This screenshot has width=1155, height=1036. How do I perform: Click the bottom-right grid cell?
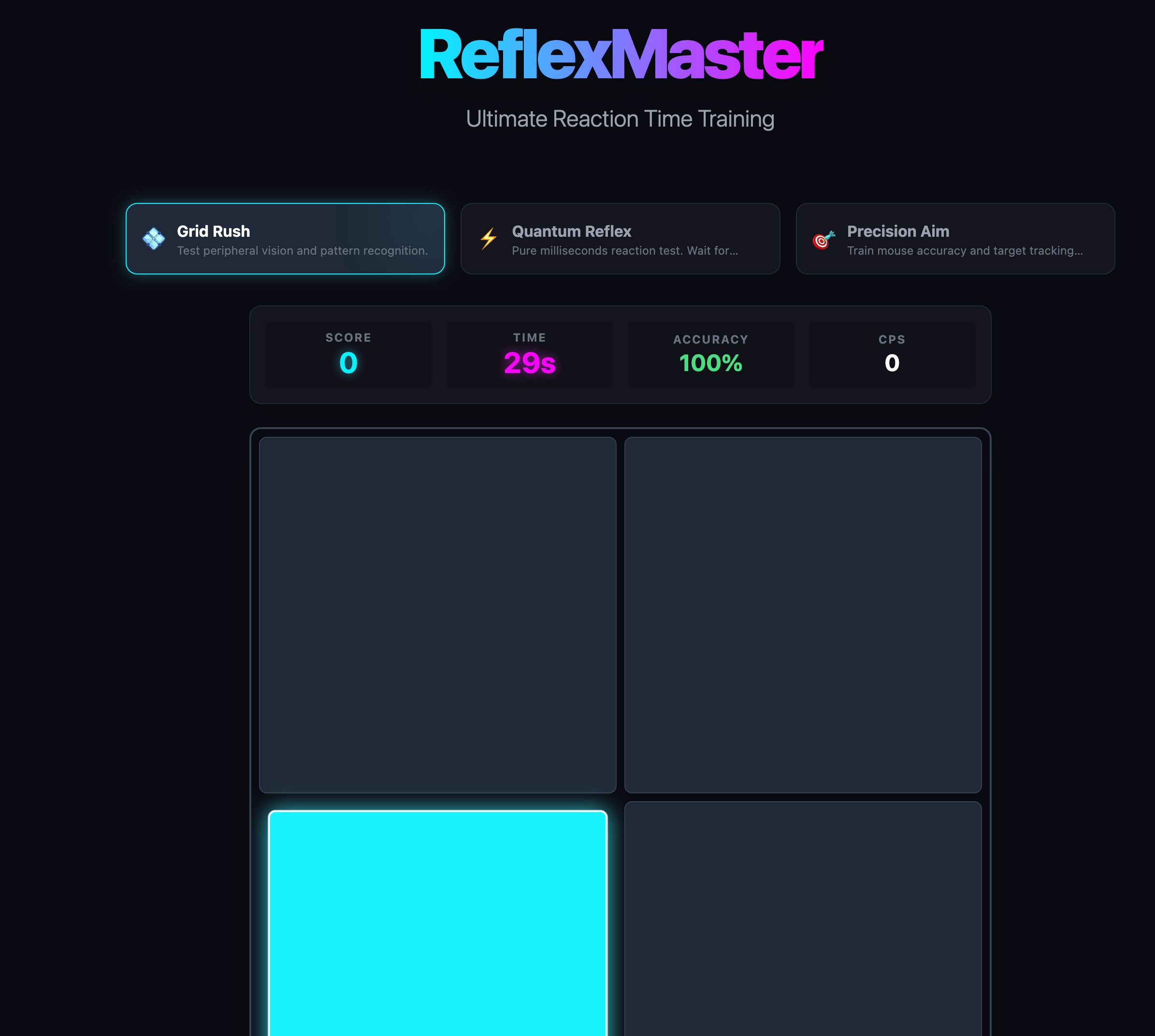pyautogui.click(x=803, y=922)
